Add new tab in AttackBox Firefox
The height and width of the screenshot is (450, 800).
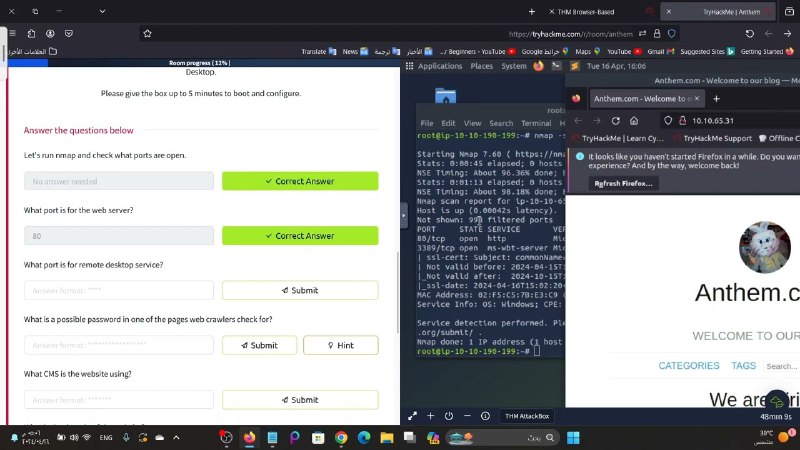click(x=716, y=98)
